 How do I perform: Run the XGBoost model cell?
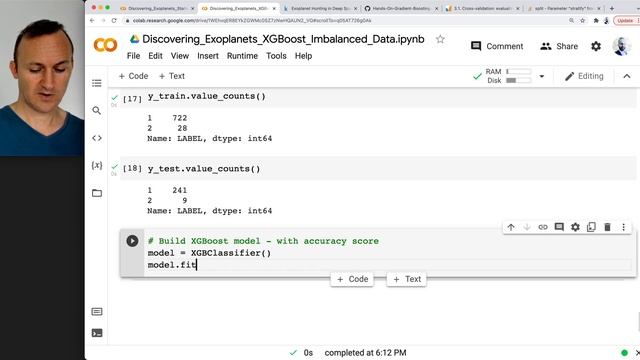[132, 241]
